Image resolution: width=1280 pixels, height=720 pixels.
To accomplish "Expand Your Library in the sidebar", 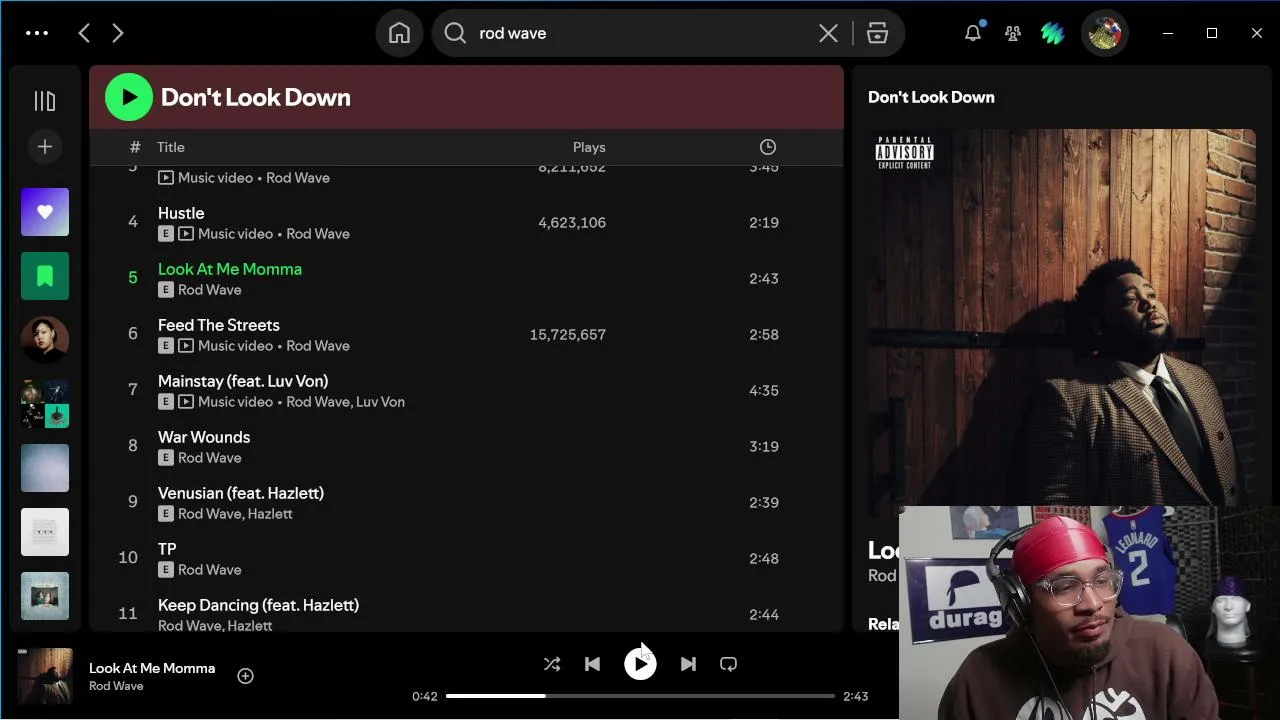I will (x=45, y=101).
